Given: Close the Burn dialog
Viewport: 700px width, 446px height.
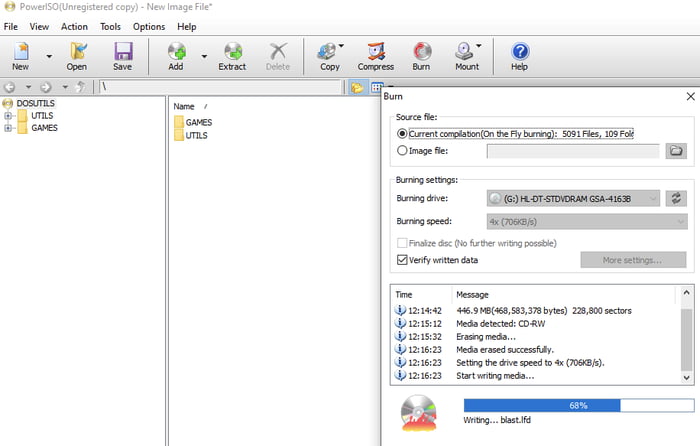Looking at the screenshot, I should pos(690,96).
